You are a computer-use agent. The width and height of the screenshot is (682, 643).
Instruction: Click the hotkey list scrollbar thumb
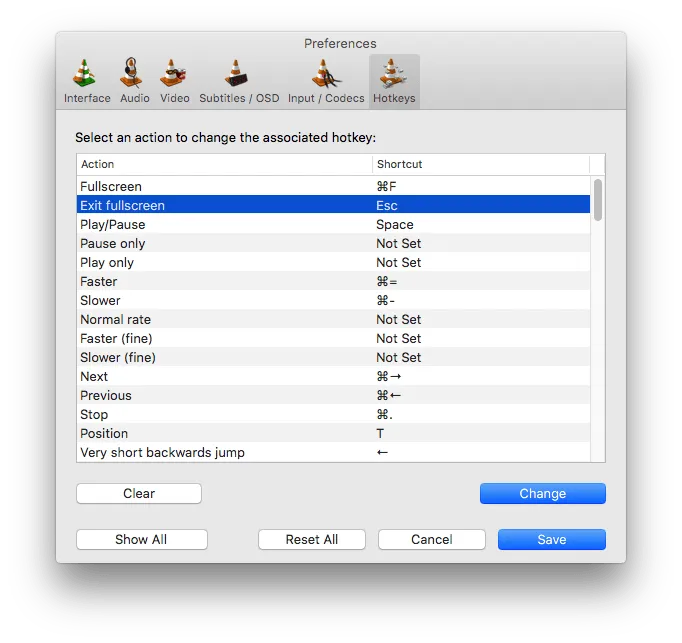point(598,200)
